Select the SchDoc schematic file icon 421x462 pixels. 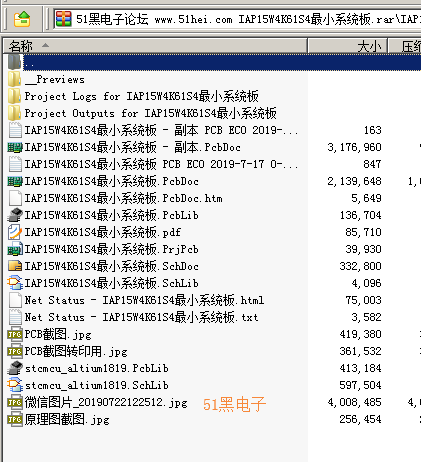coord(15,266)
